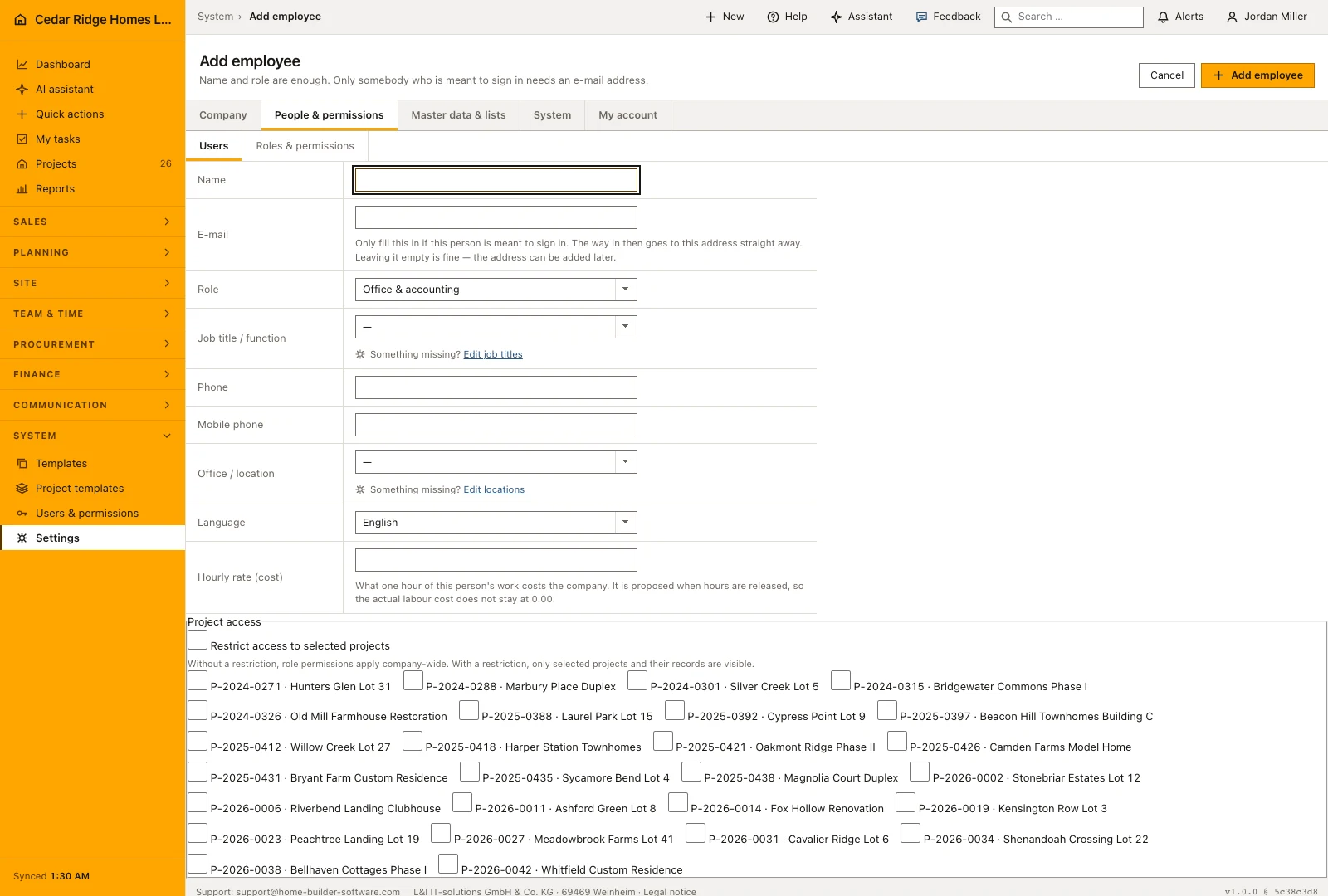Click the Settings gear icon in the sidebar
The height and width of the screenshot is (896, 1328).
[x=22, y=538]
